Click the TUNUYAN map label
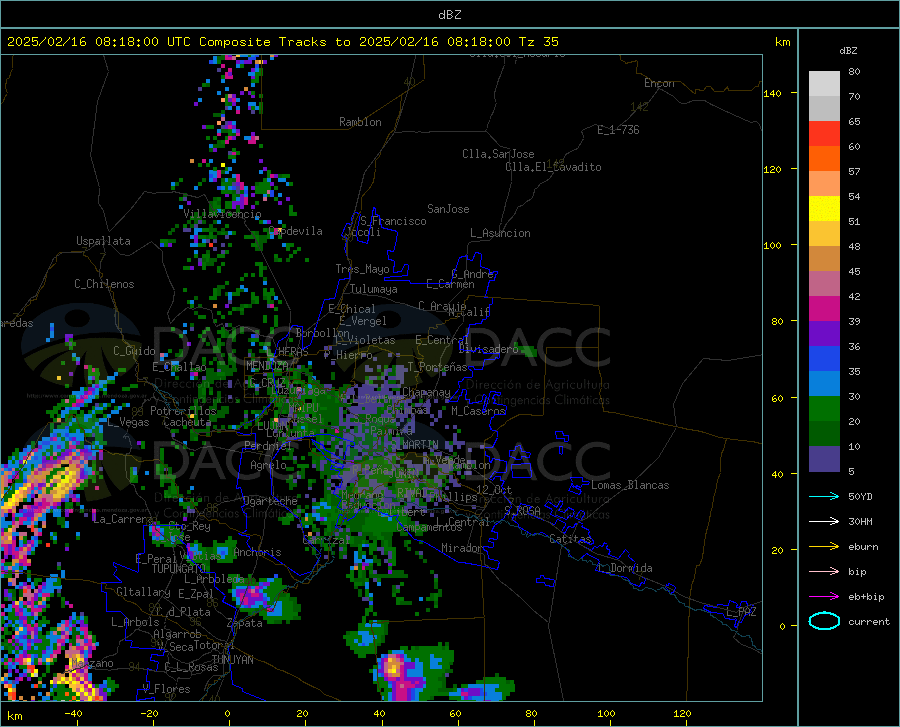 [232, 660]
